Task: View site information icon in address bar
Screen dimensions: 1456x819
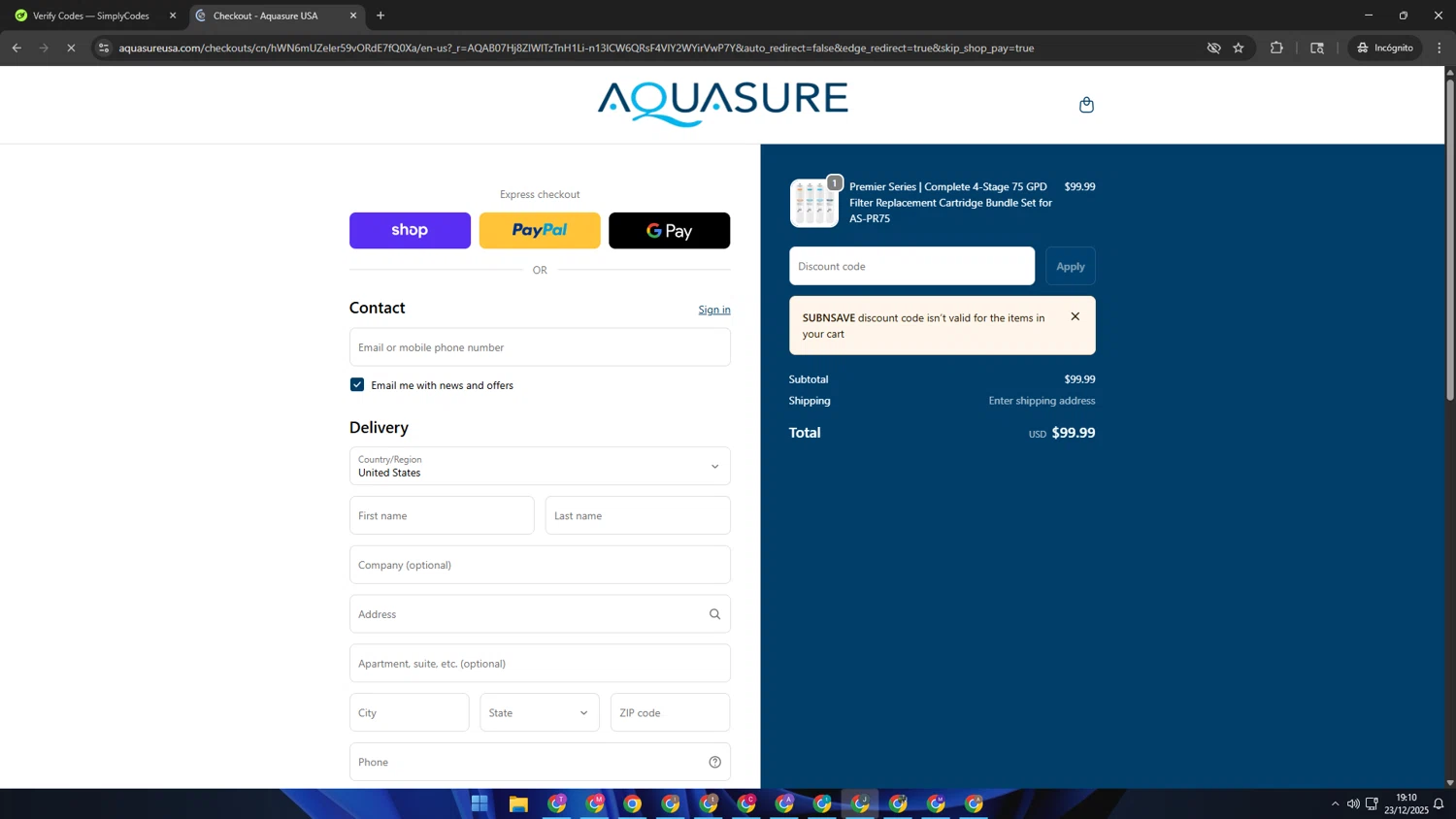Action: coord(104,48)
